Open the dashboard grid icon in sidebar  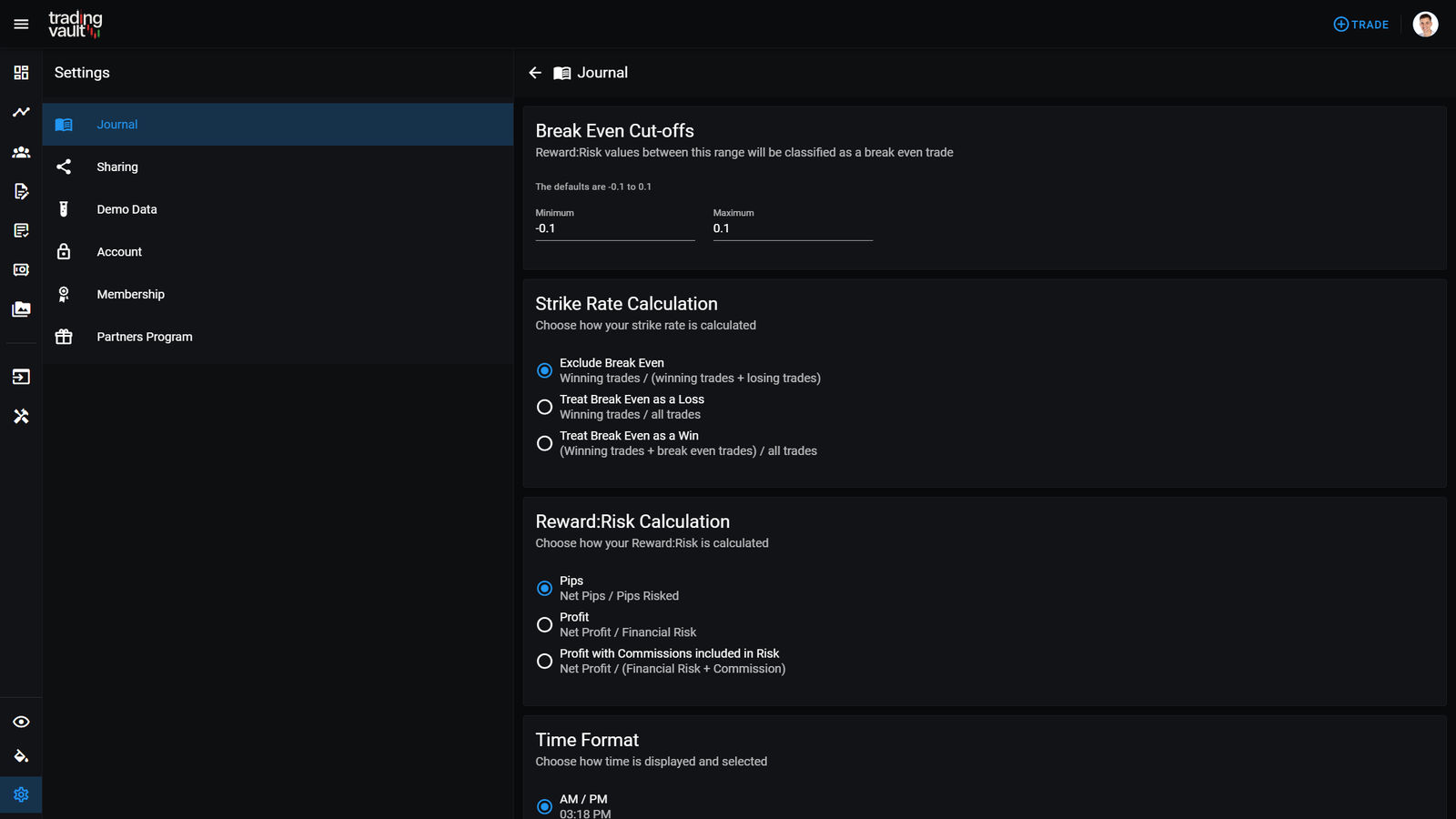pyautogui.click(x=21, y=73)
